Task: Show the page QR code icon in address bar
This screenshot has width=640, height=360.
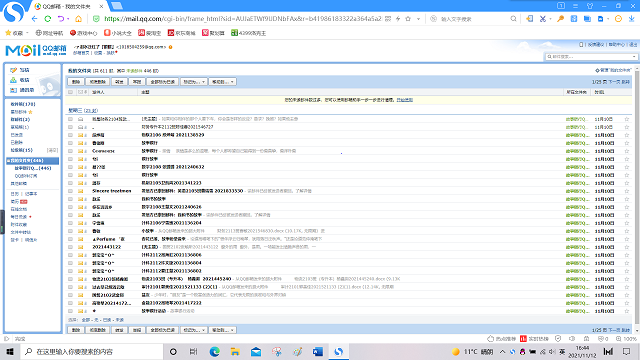Action: [x=388, y=19]
